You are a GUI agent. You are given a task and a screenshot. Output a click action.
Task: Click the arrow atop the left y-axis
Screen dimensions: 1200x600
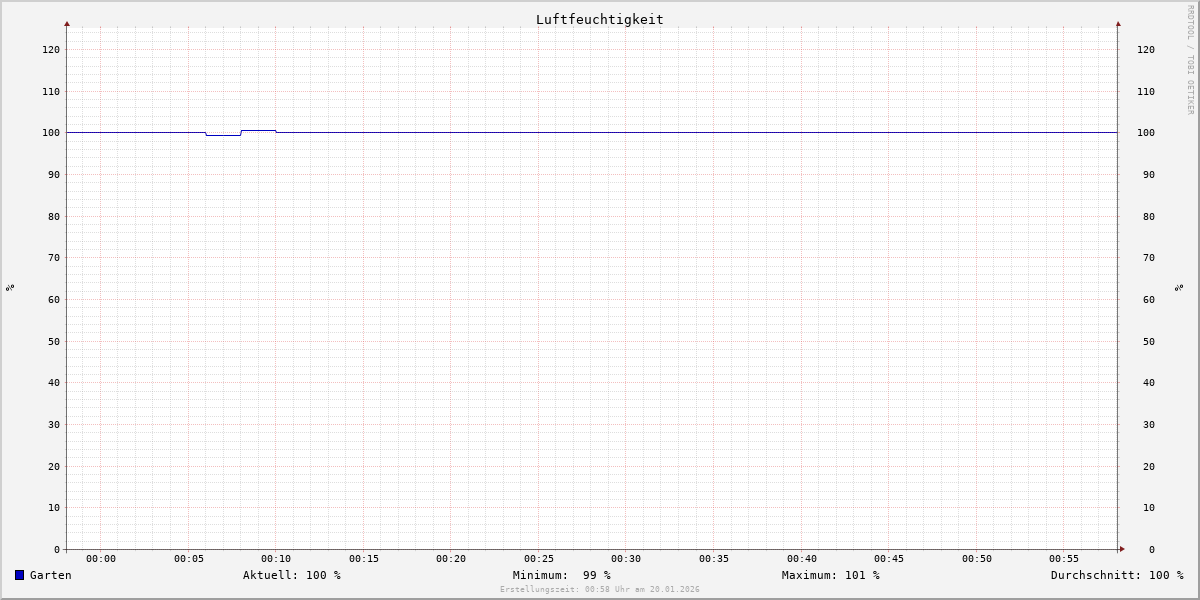pos(67,23)
